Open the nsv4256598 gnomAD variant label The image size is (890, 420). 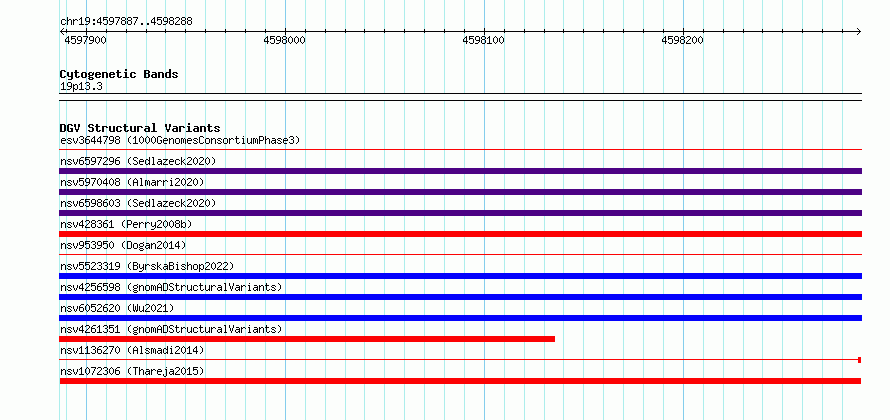[171, 287]
